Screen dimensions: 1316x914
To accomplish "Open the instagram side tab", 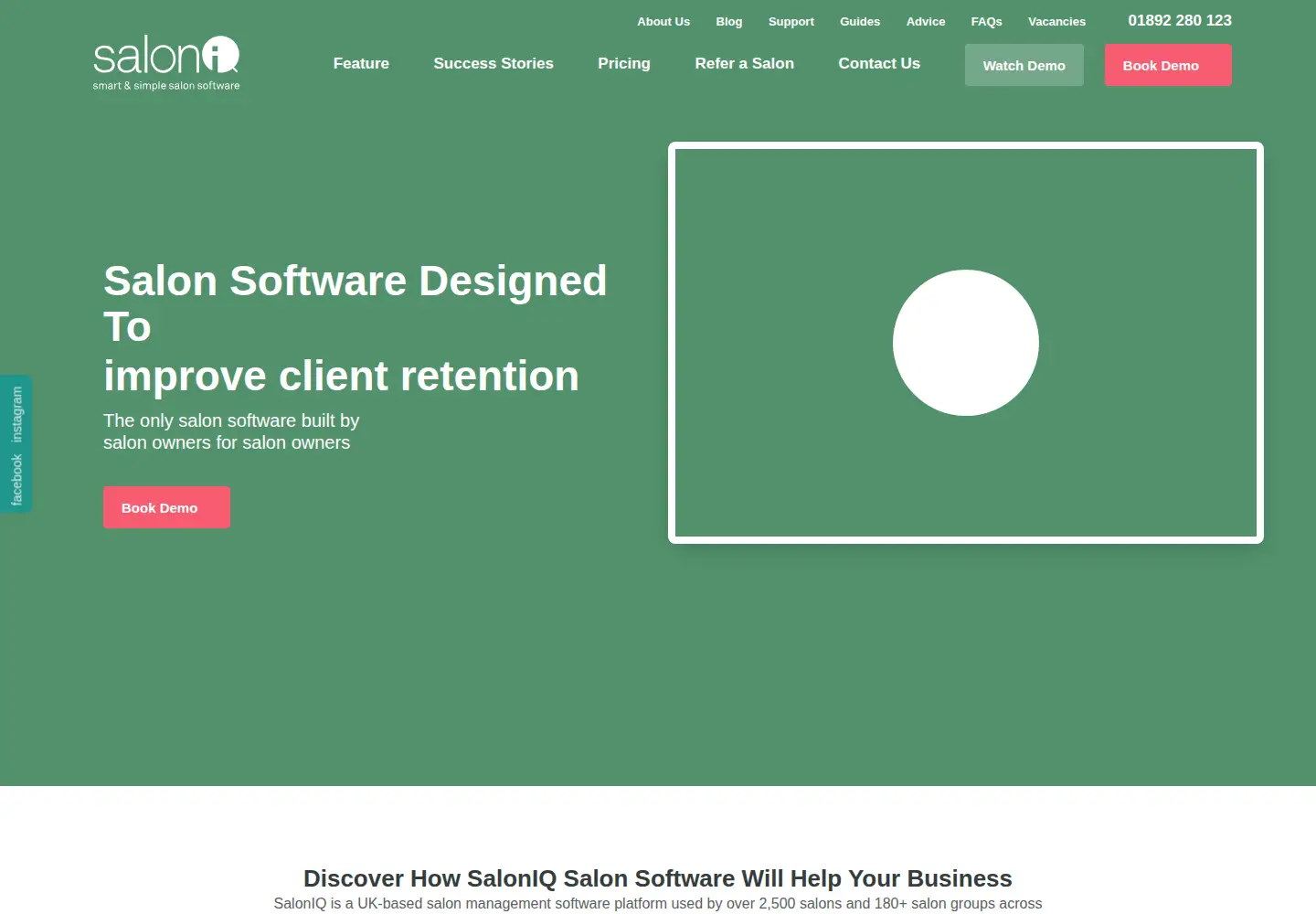I will coord(16,414).
